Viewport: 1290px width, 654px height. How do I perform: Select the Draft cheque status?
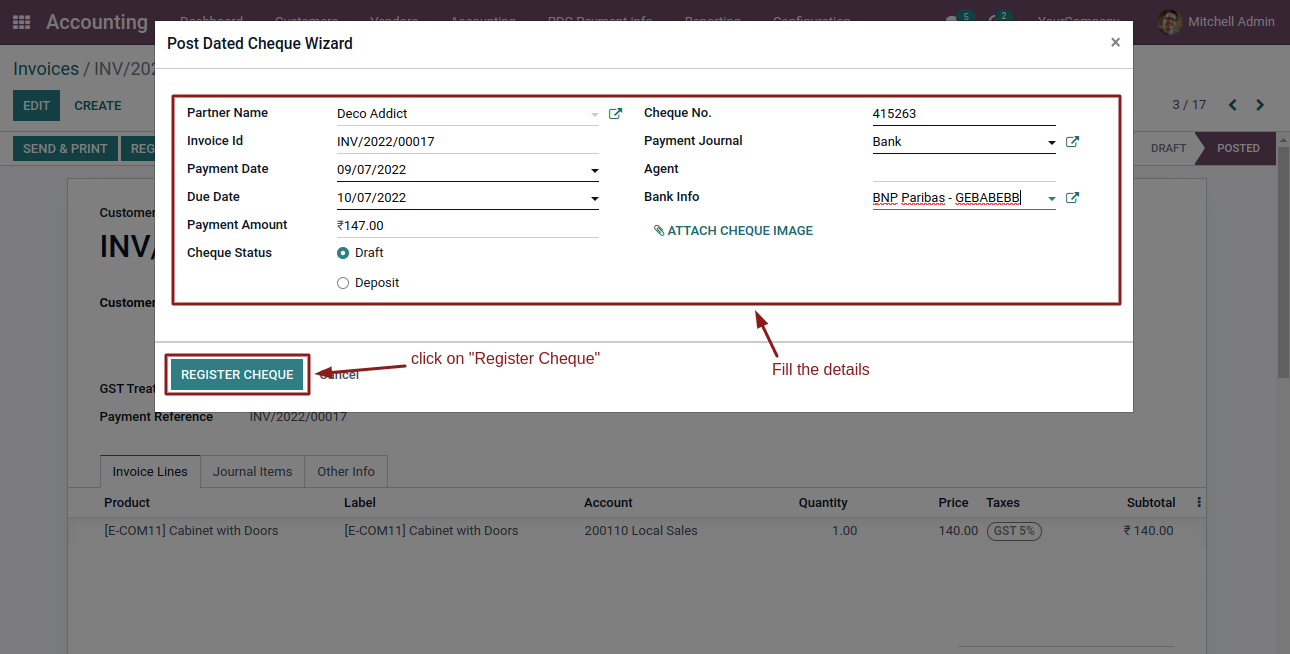pyautogui.click(x=343, y=253)
